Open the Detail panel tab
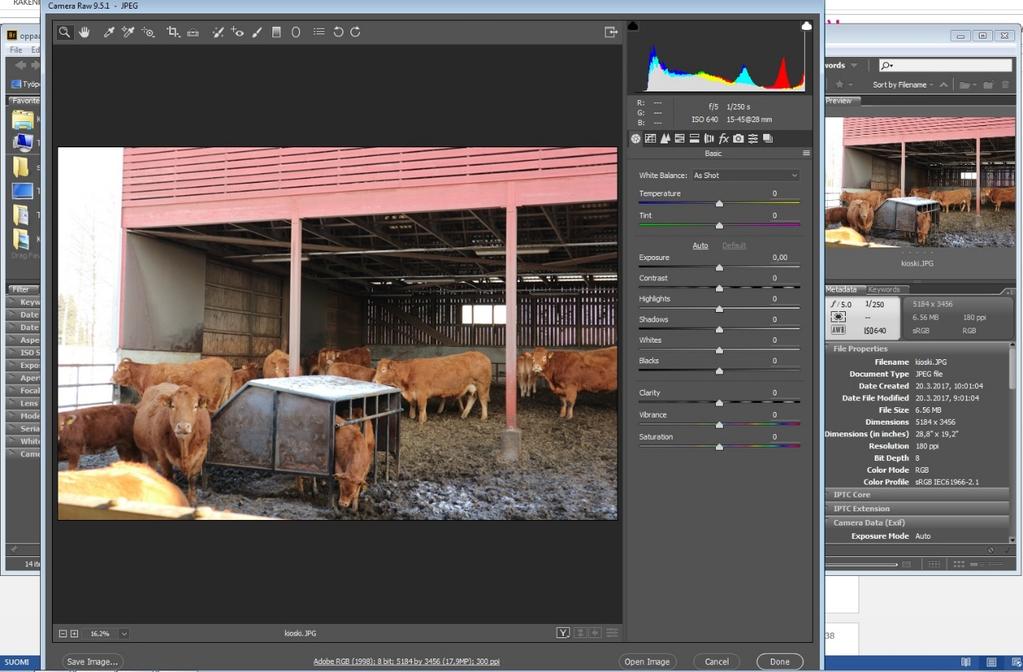 pyautogui.click(x=665, y=138)
